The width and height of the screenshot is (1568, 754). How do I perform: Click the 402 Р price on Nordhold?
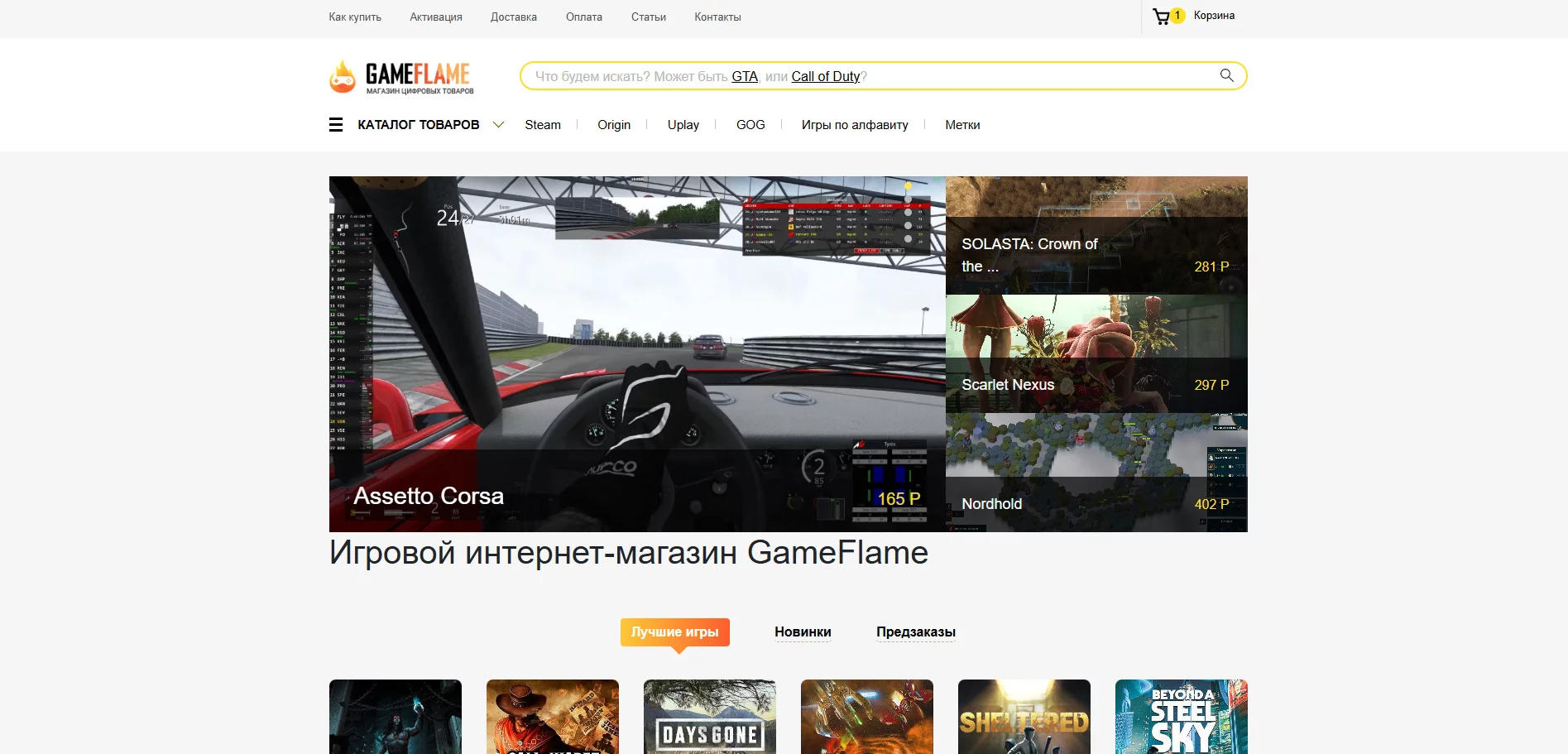[1211, 504]
